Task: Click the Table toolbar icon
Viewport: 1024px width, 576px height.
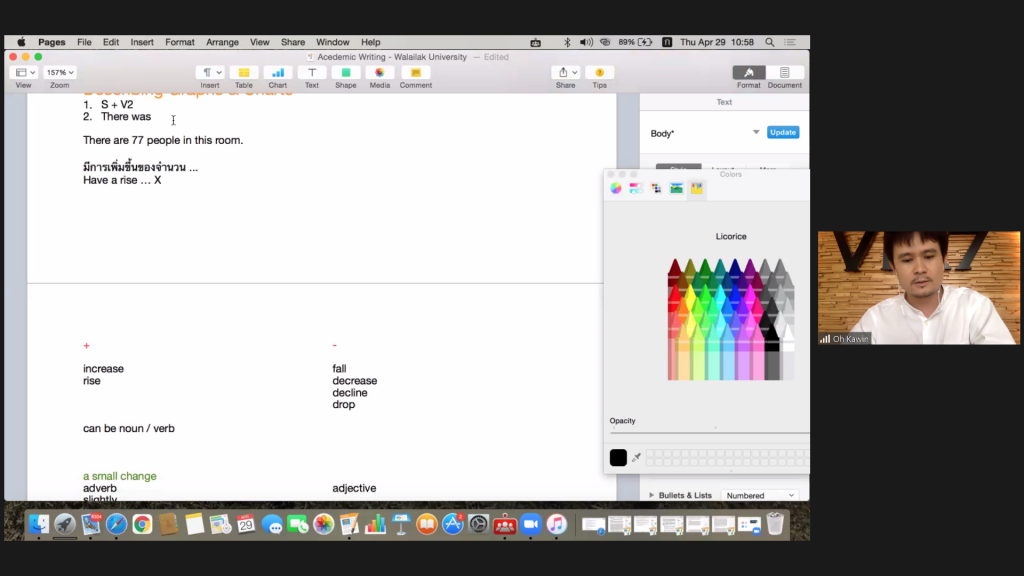Action: [x=244, y=73]
